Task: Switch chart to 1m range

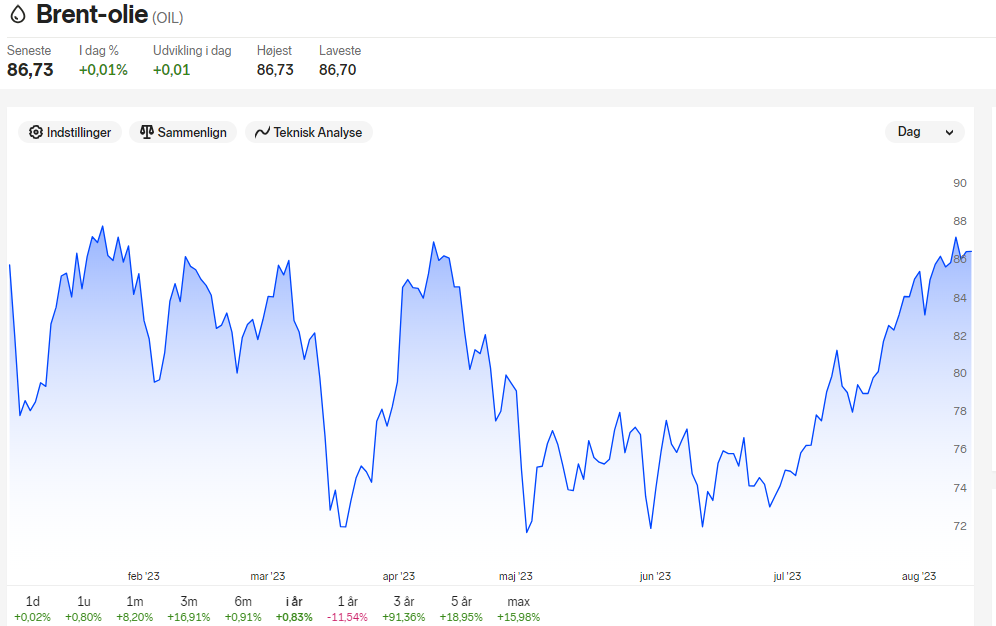Action: (135, 608)
